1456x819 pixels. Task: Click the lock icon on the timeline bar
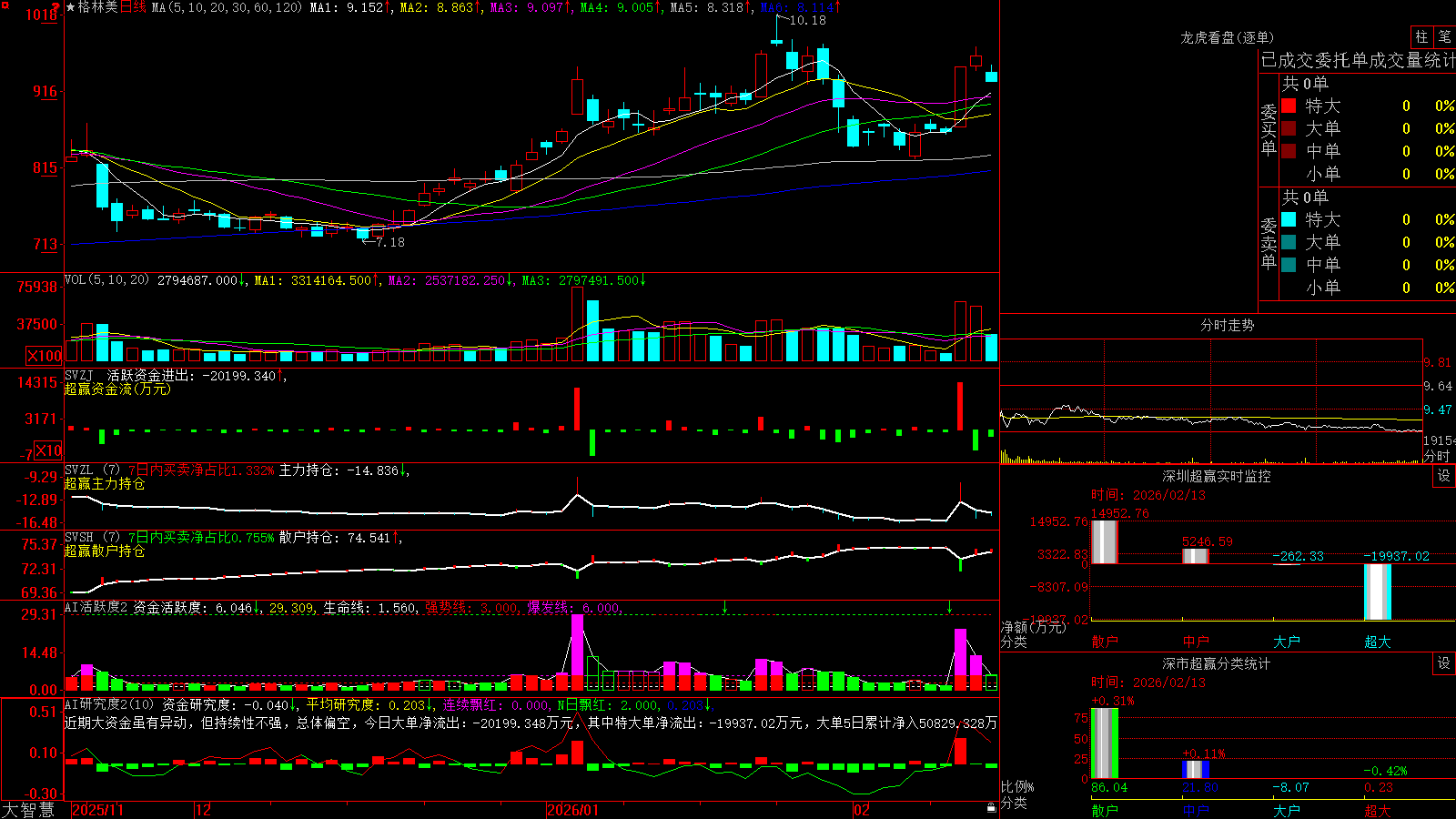pyautogui.click(x=992, y=808)
